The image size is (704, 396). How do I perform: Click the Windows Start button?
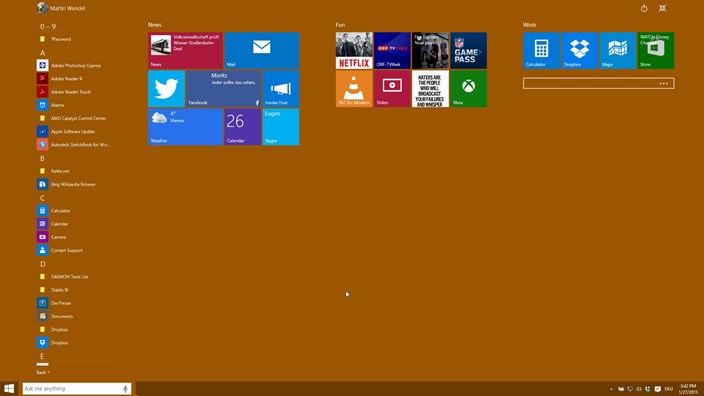9,388
